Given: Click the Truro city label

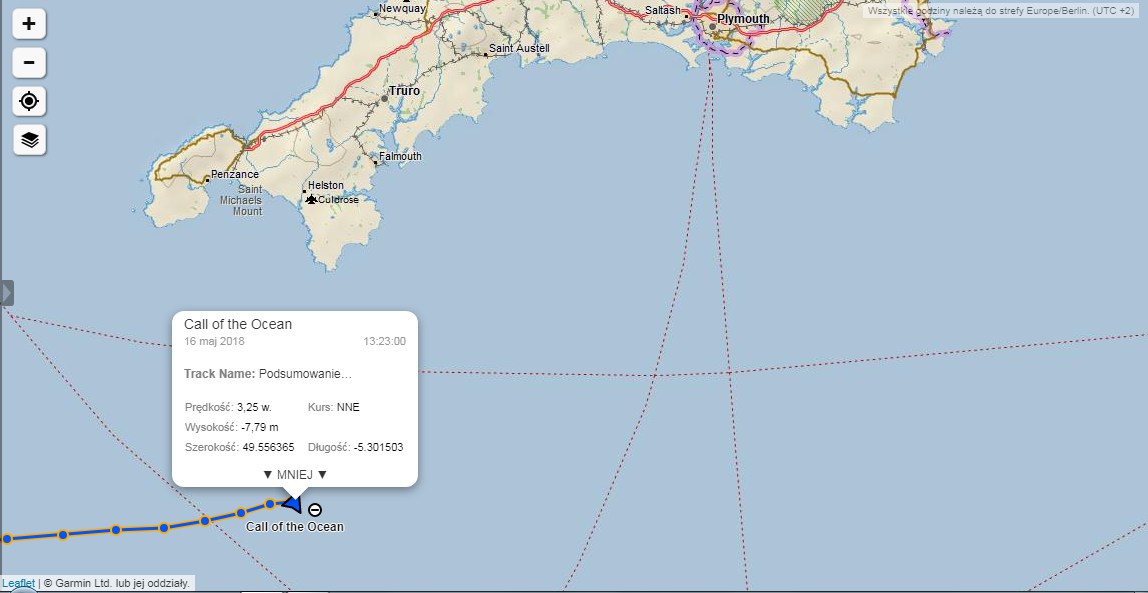Looking at the screenshot, I should (404, 91).
